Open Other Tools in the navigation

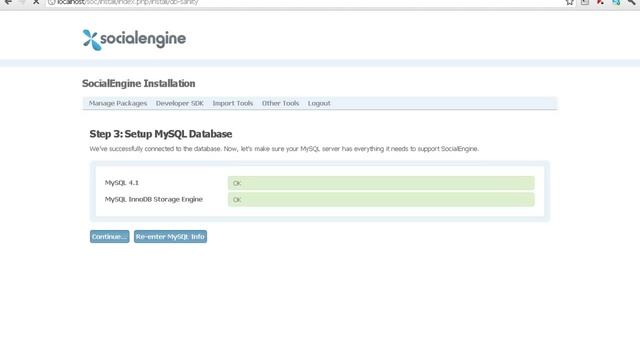[x=280, y=103]
